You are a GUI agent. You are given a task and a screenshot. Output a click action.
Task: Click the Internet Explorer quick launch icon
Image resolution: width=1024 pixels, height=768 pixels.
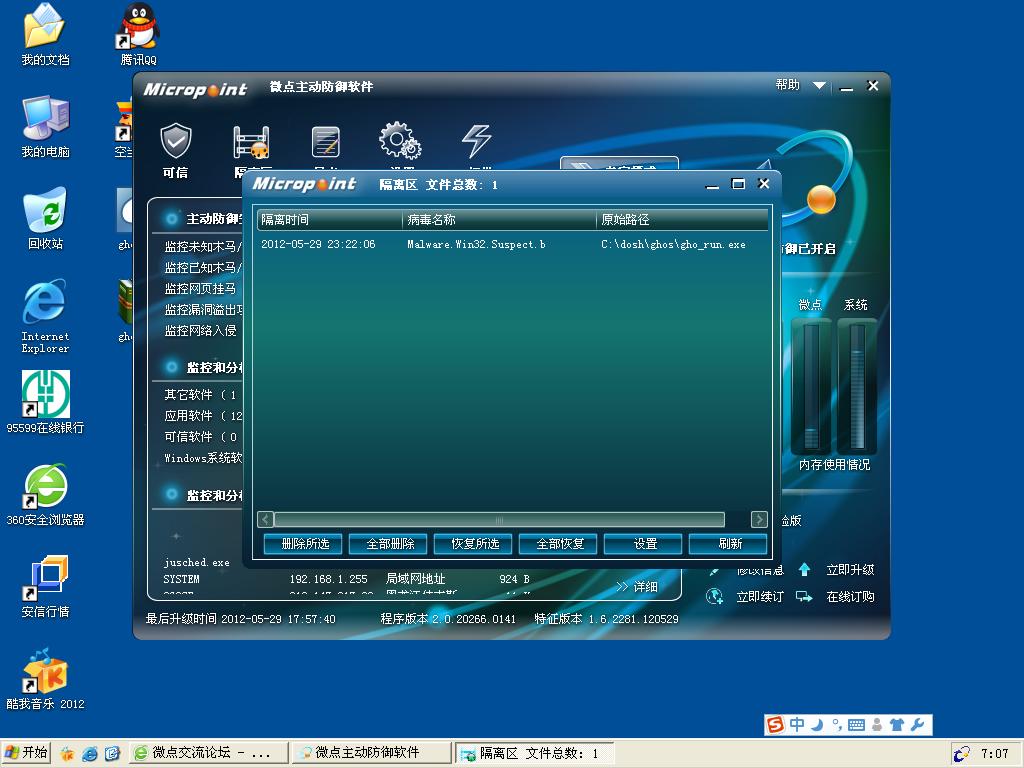pos(89,754)
